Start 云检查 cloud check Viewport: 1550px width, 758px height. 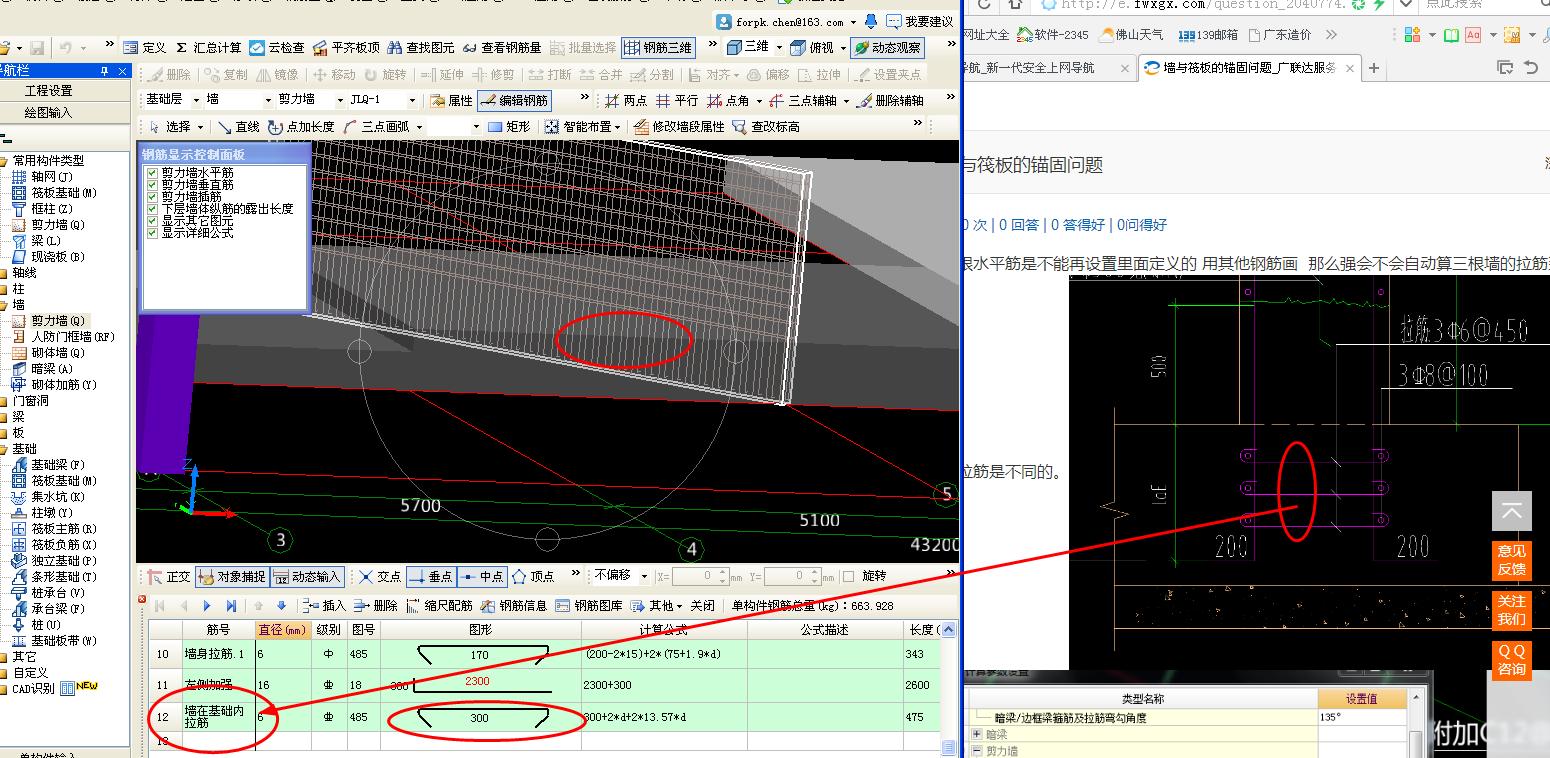coord(277,47)
